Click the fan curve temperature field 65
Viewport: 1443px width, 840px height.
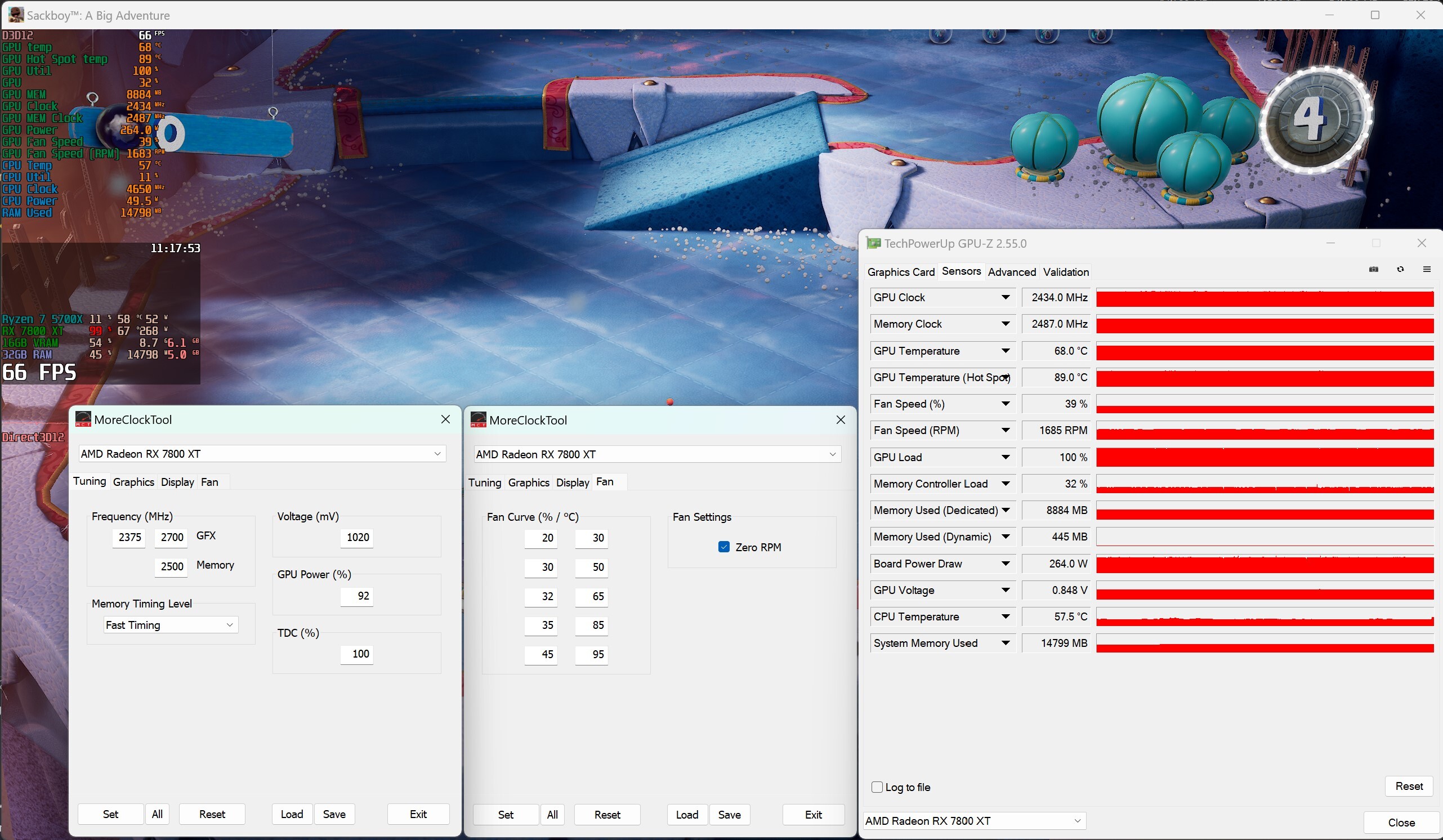coord(592,596)
